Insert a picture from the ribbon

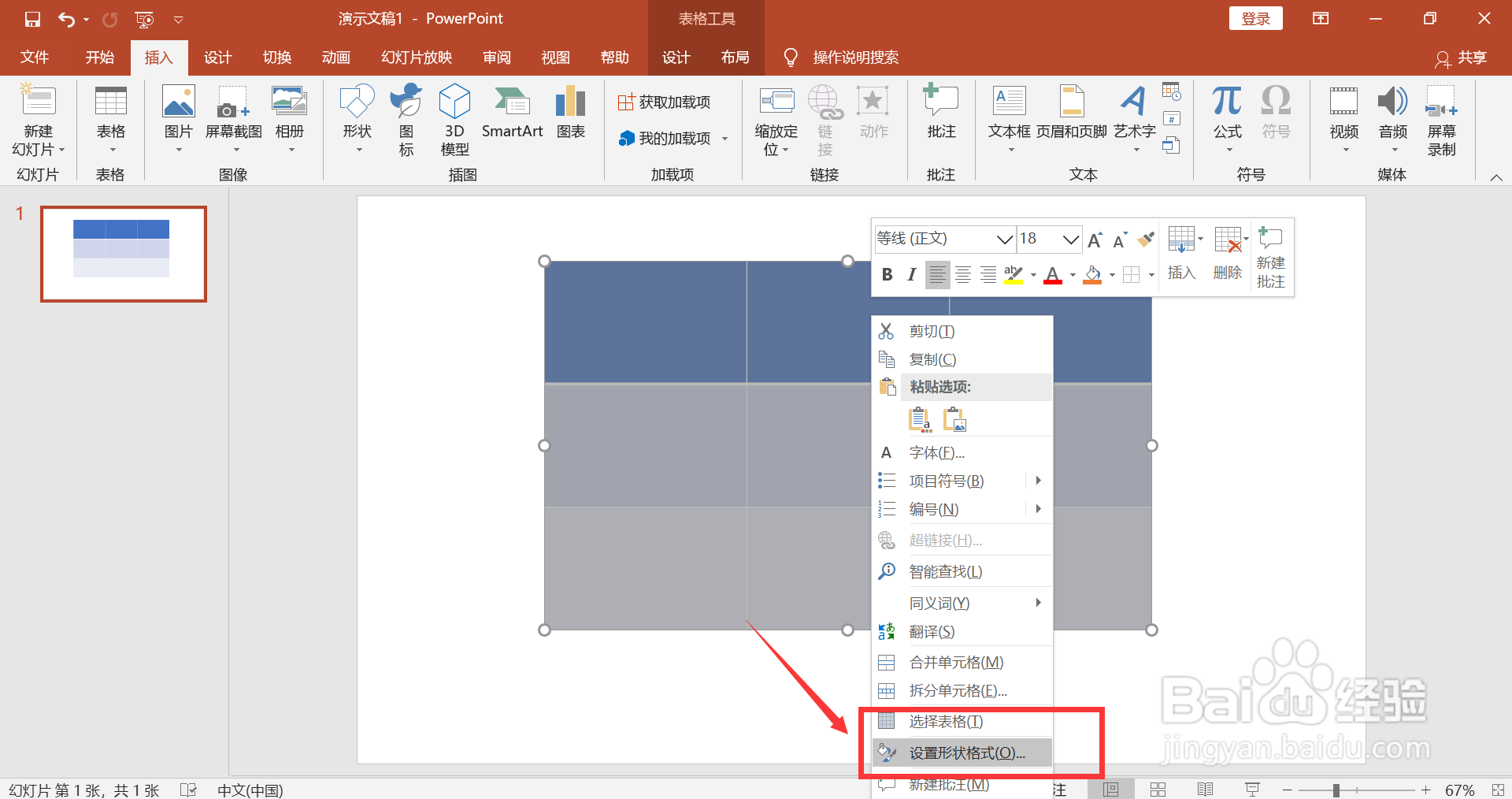point(179,120)
